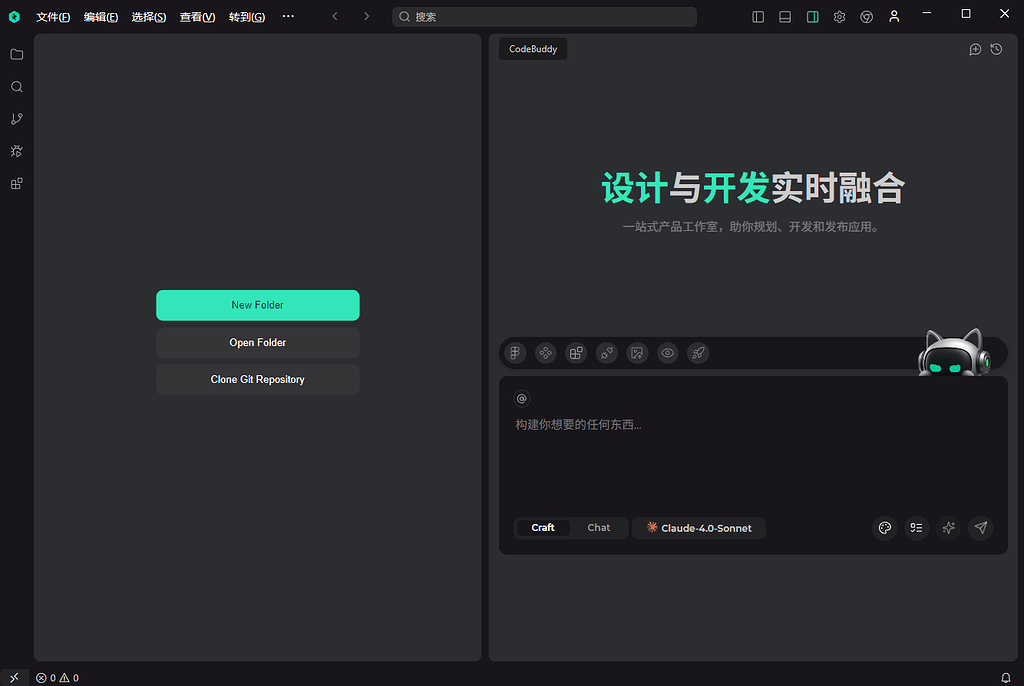Click the image upload icon

(637, 353)
